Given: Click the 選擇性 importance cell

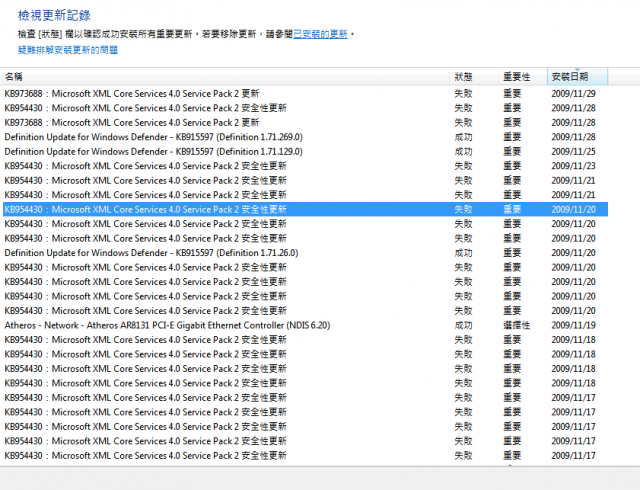Looking at the screenshot, I should 516,325.
